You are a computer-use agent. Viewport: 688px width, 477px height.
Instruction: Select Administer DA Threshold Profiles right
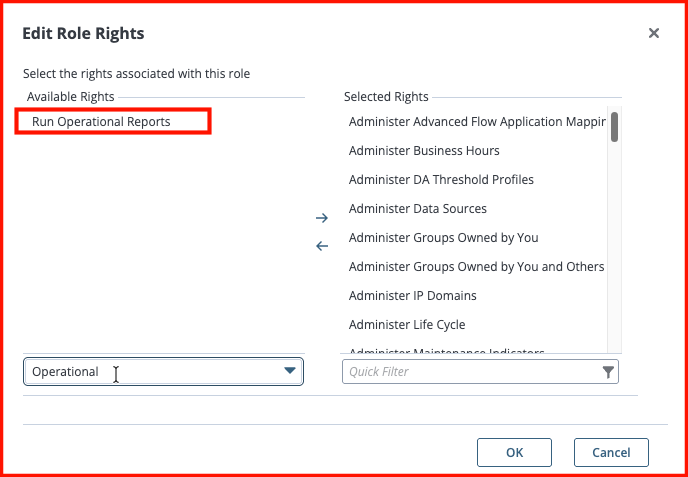click(x=476, y=179)
